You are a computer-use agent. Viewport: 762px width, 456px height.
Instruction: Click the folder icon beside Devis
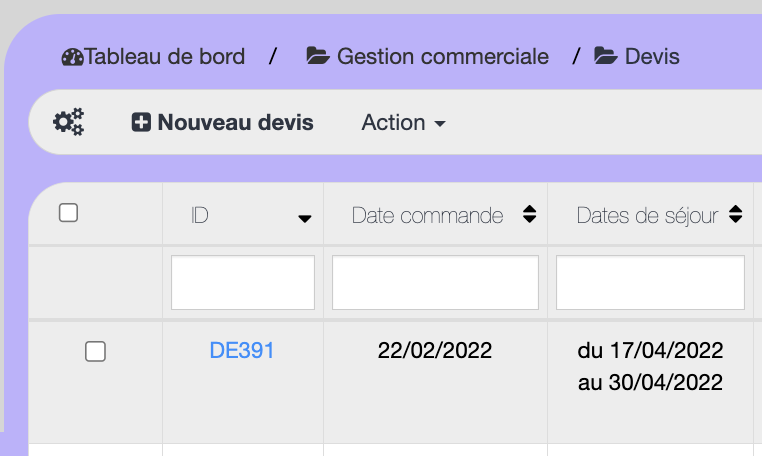pyautogui.click(x=606, y=57)
